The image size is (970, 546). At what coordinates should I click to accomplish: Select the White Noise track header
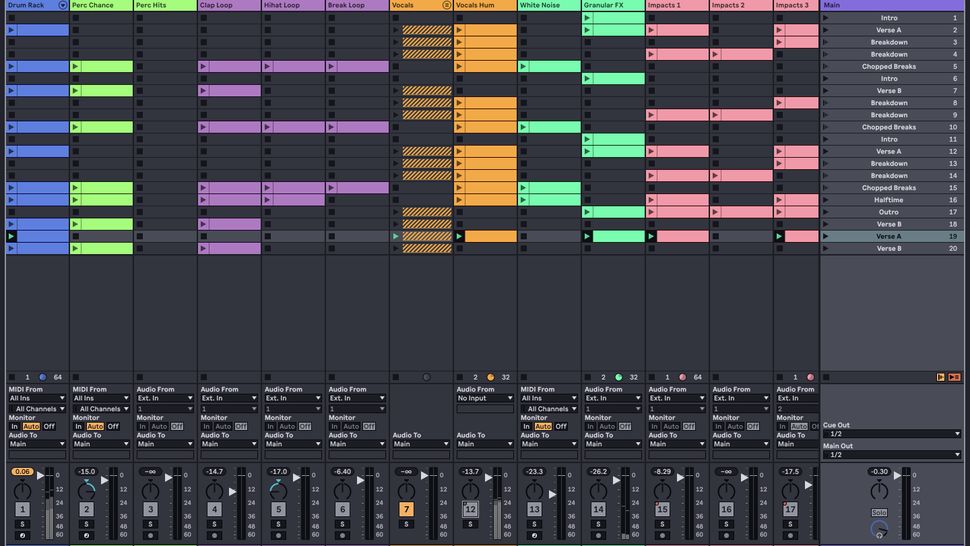point(549,5)
